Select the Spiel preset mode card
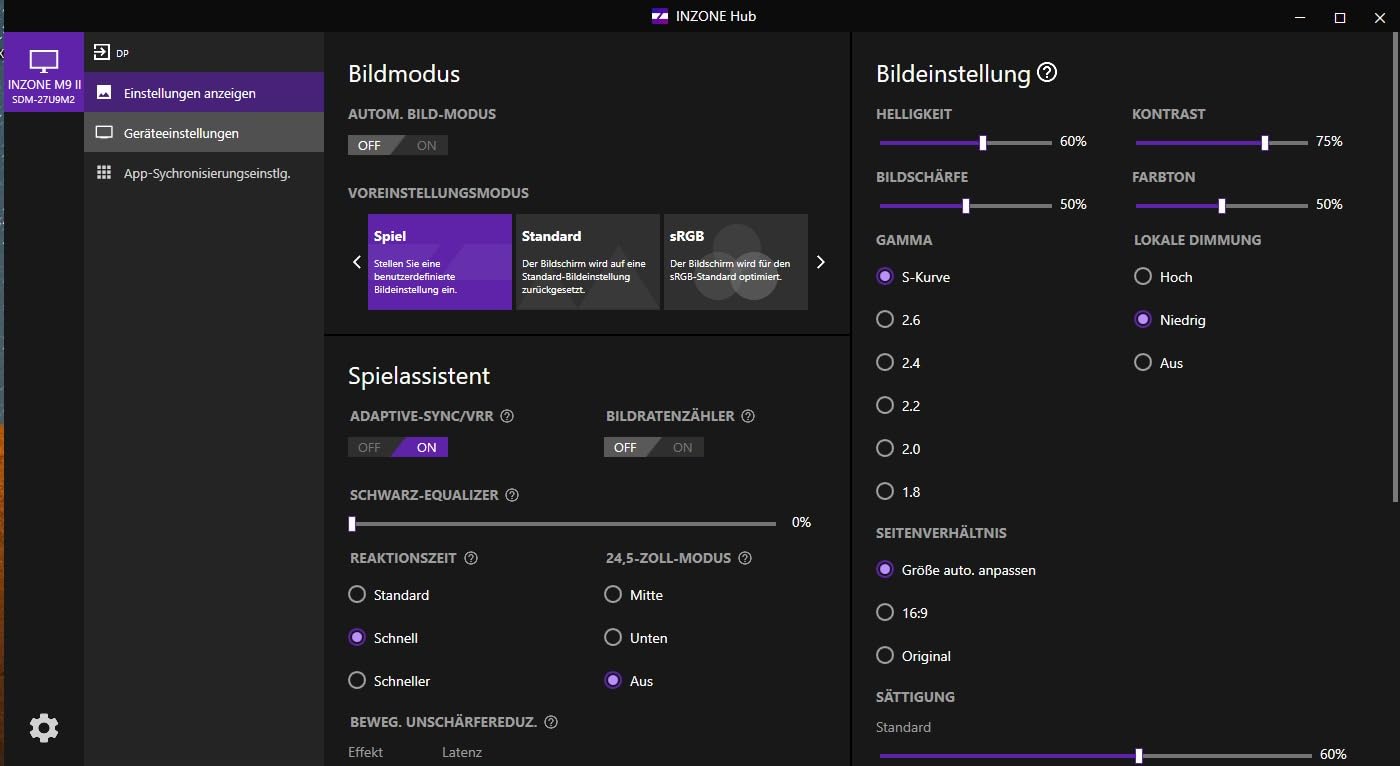 (x=440, y=262)
